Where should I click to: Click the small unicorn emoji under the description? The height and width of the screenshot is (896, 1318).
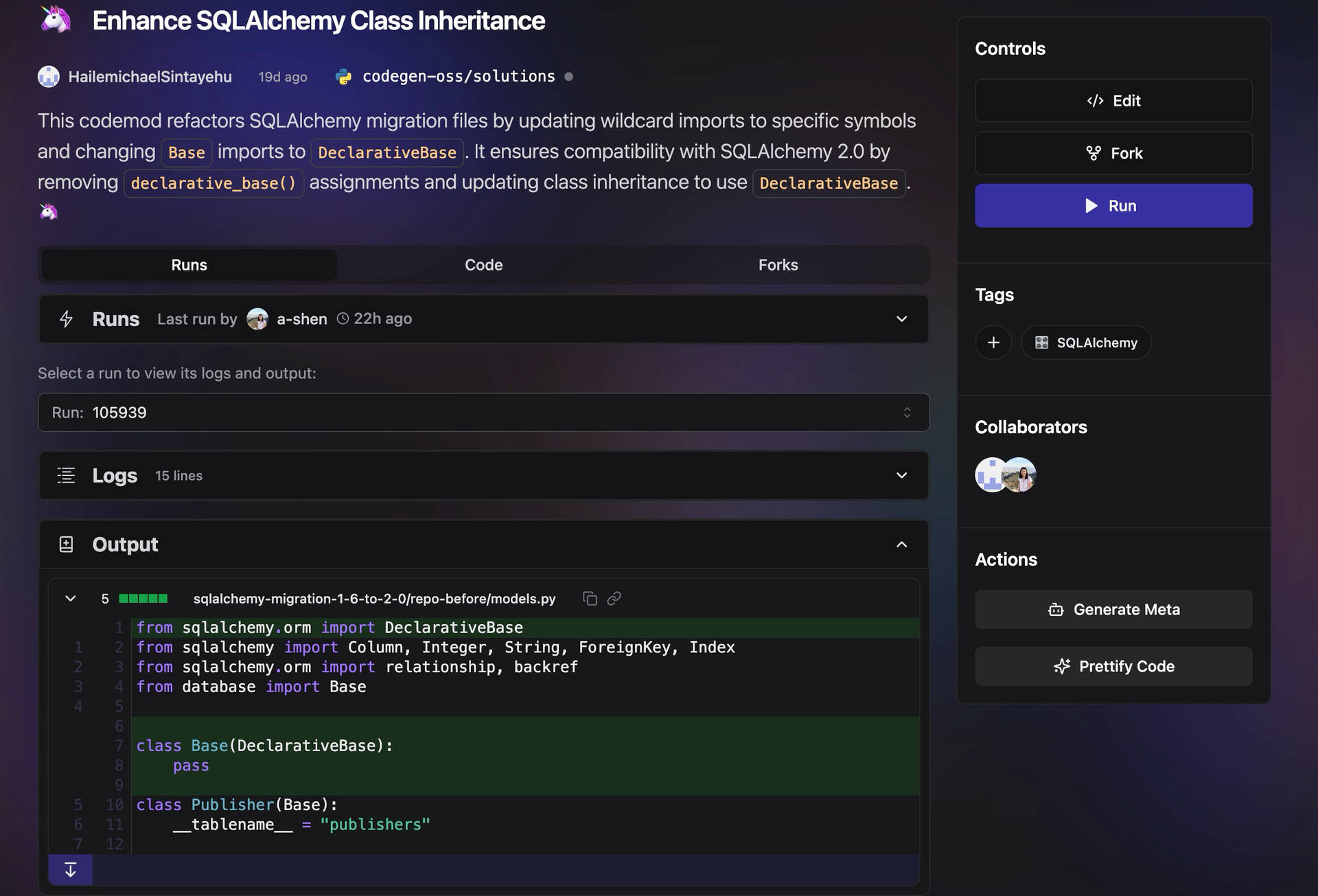coord(48,211)
